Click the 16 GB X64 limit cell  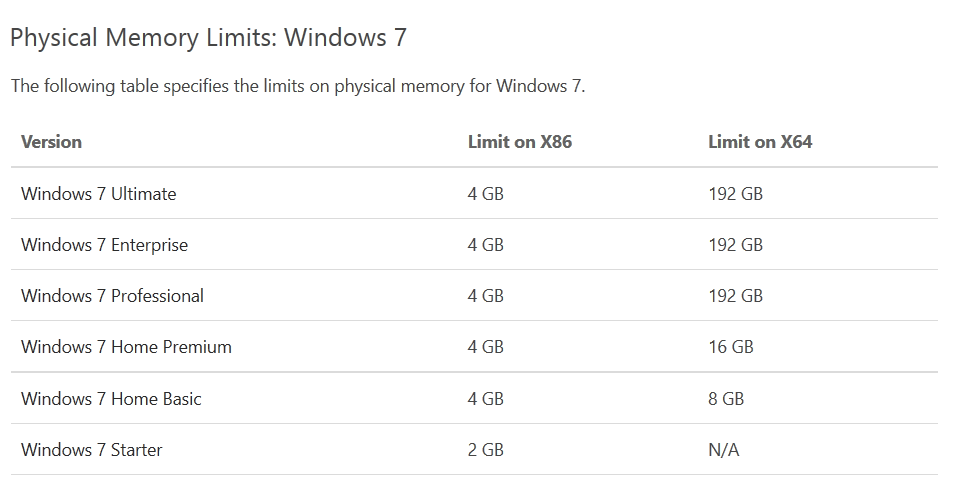731,347
